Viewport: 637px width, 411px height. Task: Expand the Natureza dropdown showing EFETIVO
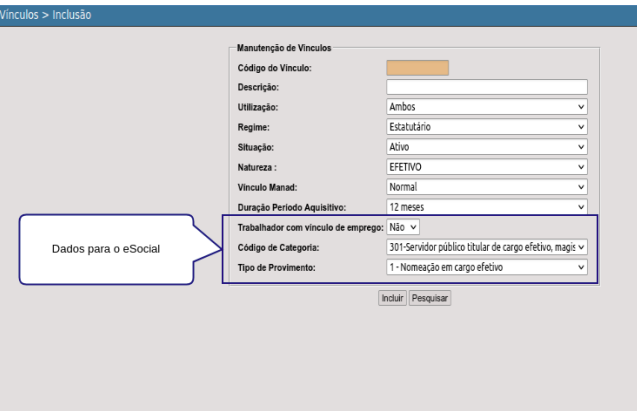coord(487,167)
